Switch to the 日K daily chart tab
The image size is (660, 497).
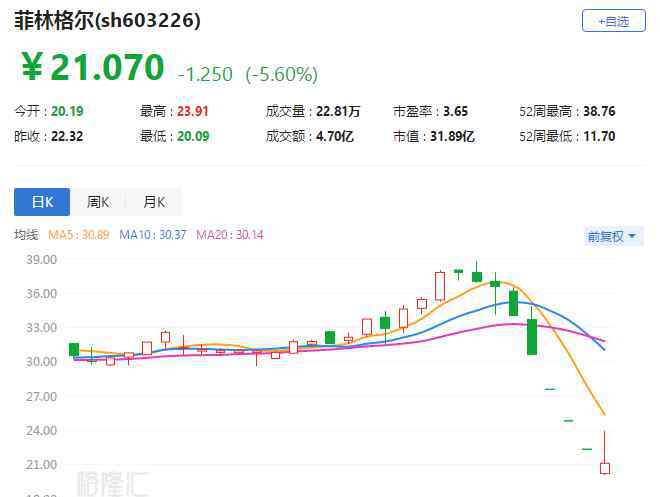(42, 202)
